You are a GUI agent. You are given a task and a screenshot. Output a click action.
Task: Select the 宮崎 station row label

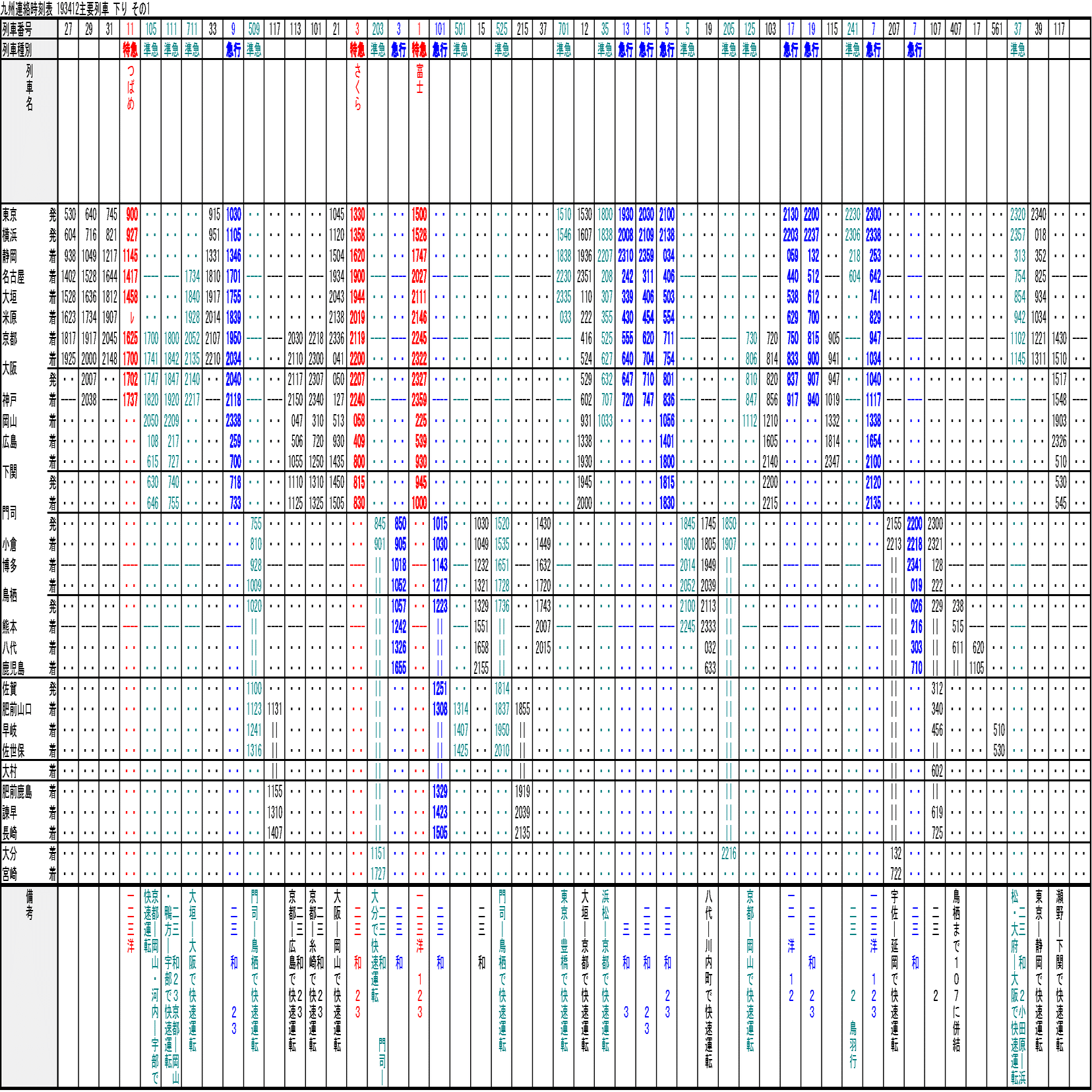click(x=10, y=874)
